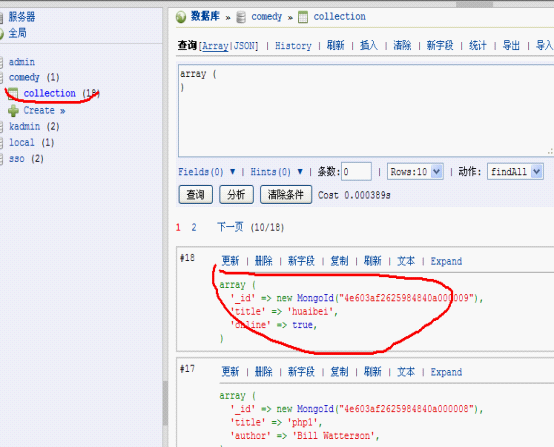The height and width of the screenshot is (447, 554).
Task: Open the findAll action dropdown
Action: click(x=515, y=172)
